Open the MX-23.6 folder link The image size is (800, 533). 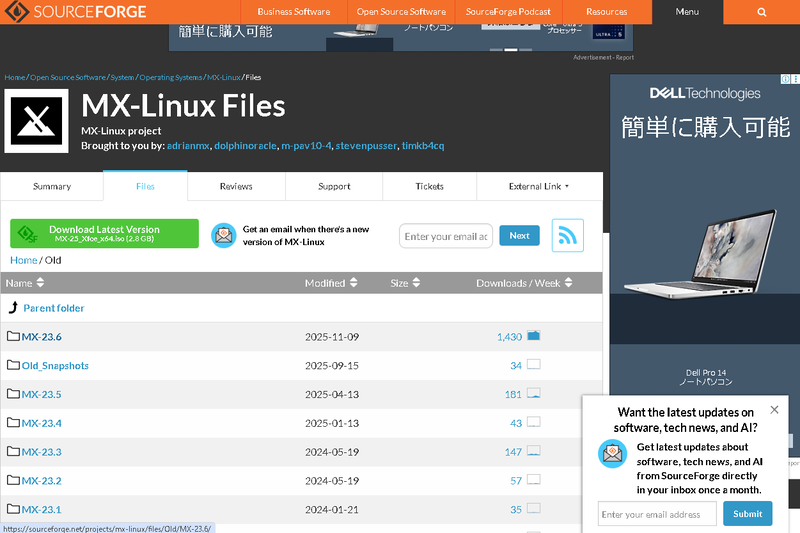(x=41, y=337)
